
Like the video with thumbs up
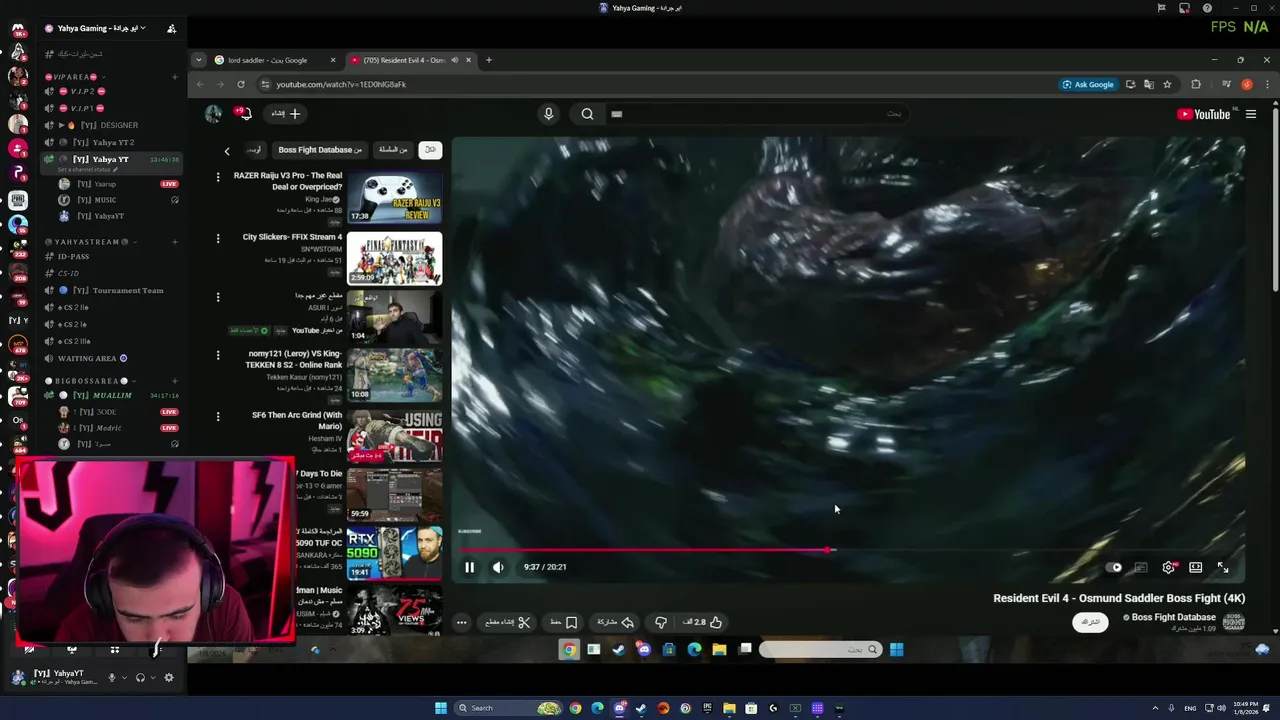705,622
